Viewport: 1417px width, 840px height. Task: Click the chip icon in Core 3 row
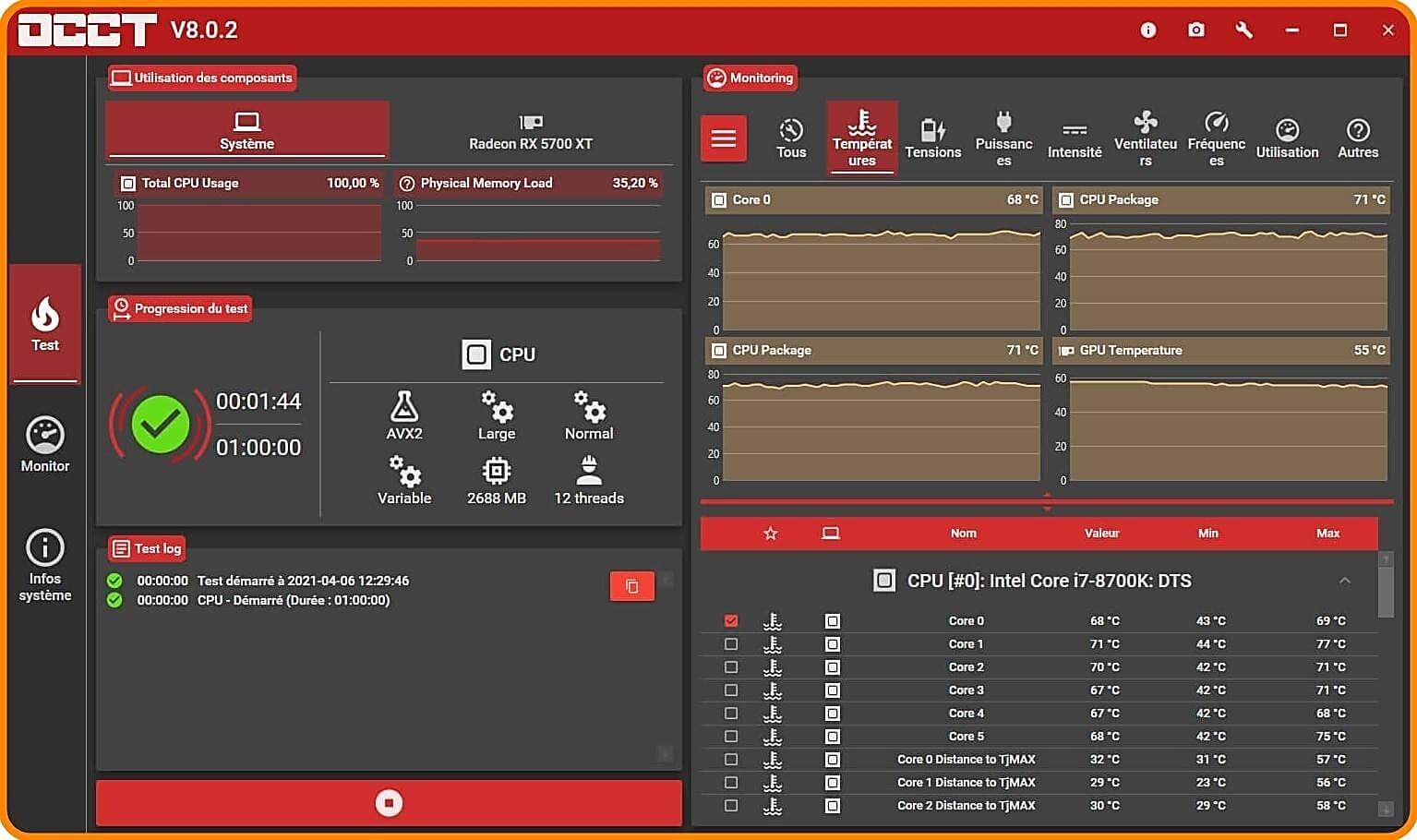pyautogui.click(x=832, y=690)
